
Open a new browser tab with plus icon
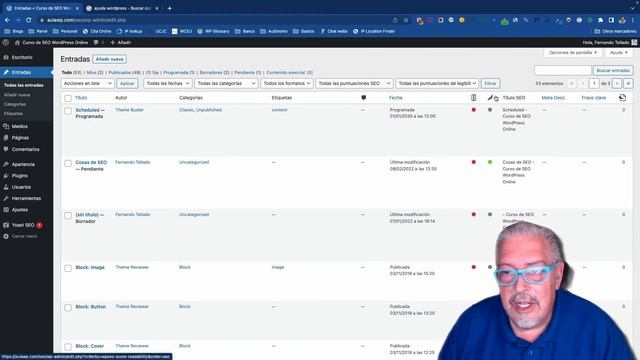point(169,8)
